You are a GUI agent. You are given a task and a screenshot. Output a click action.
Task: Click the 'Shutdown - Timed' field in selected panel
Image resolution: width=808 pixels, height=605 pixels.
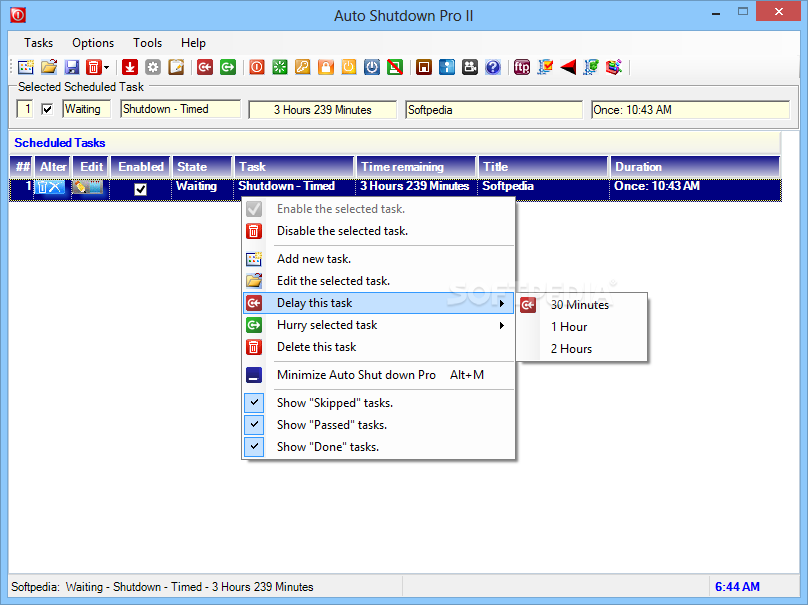tap(180, 109)
